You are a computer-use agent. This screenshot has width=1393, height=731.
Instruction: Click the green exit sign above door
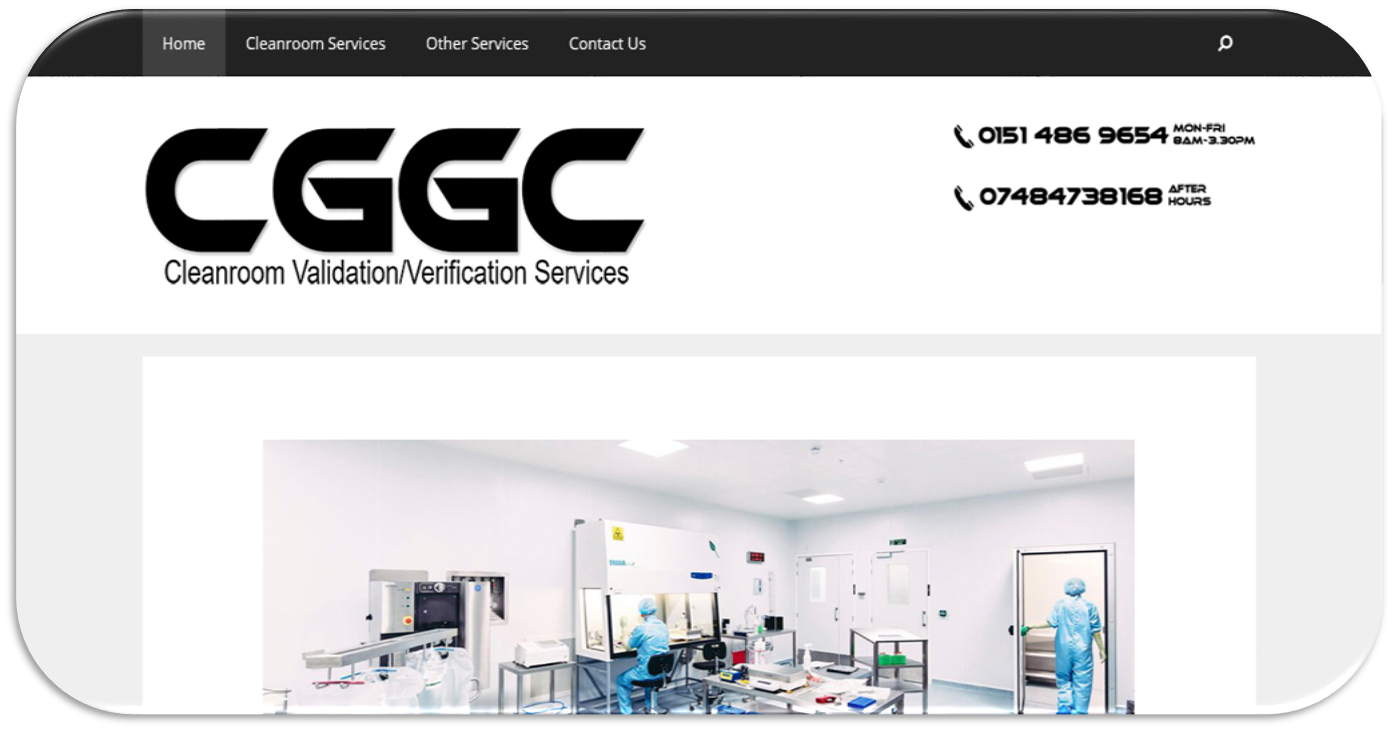(898, 542)
